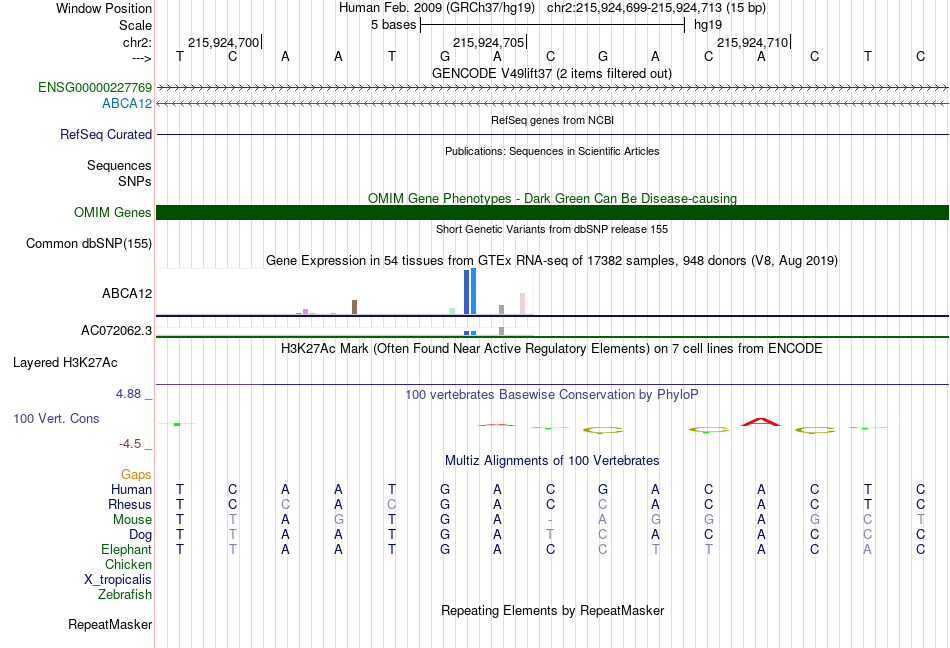Click the red A conservation logo peak
Image resolution: width=950 pixels, height=648 pixels.
761,422
